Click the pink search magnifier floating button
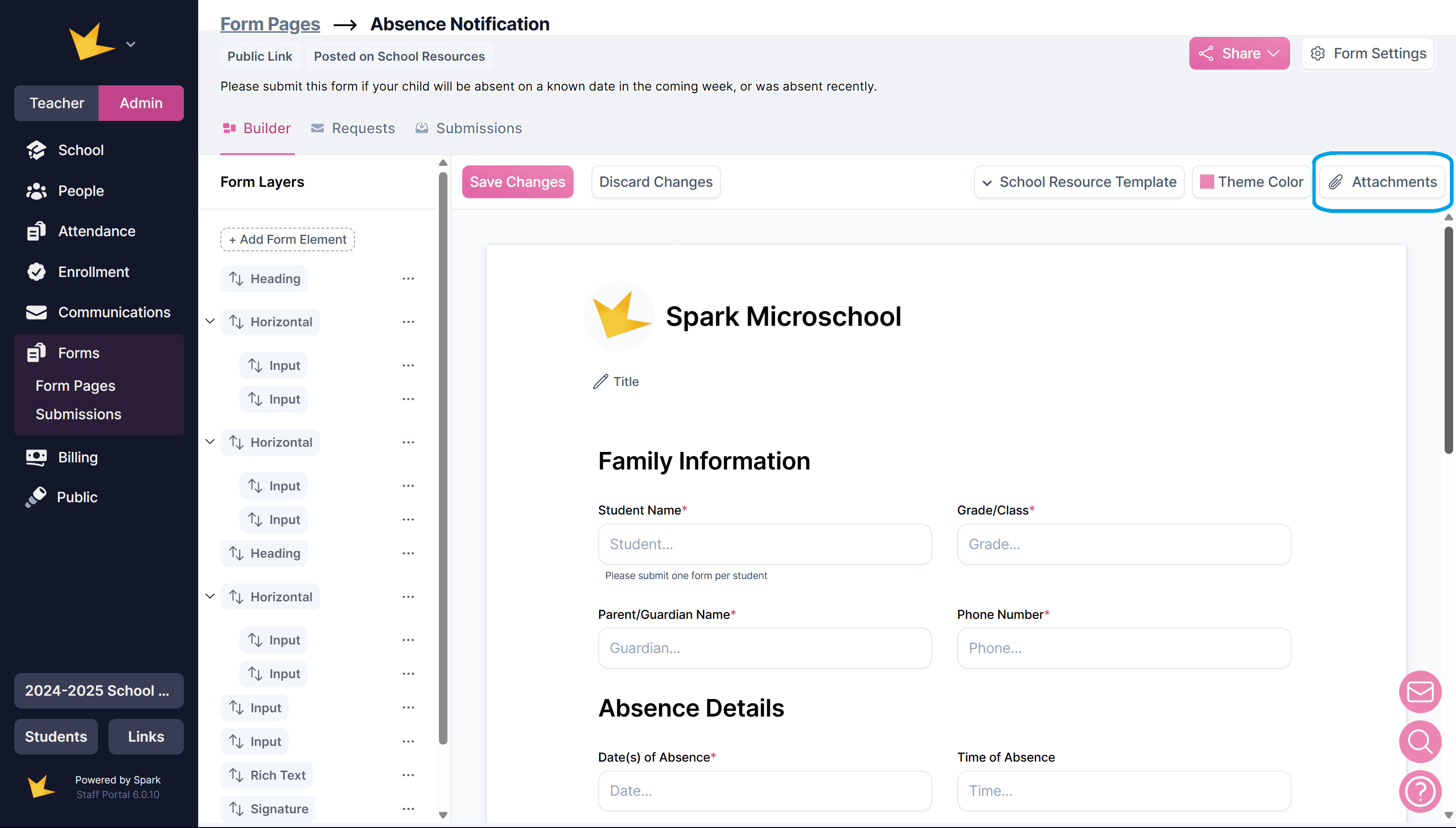The image size is (1456, 828). [1420, 742]
